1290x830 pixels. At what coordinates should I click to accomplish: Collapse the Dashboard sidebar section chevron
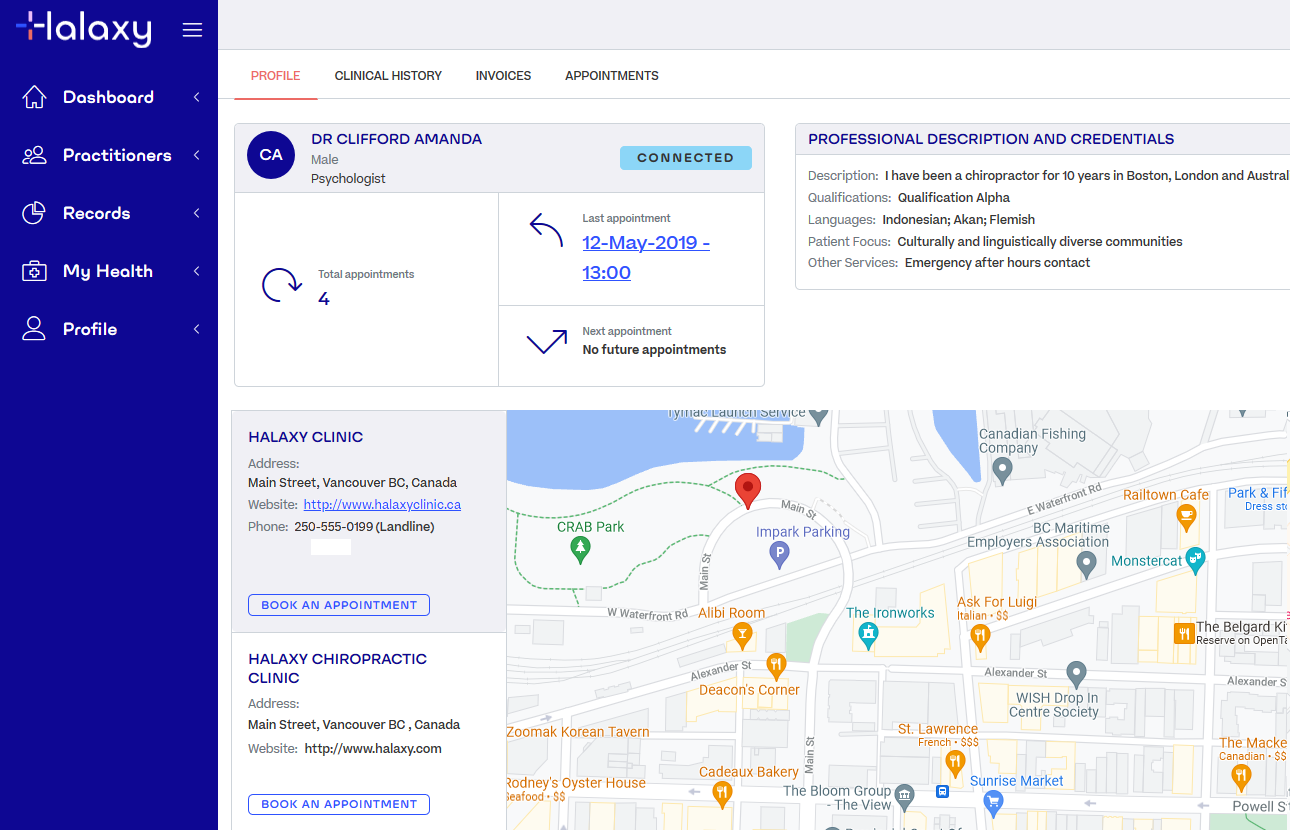[196, 97]
